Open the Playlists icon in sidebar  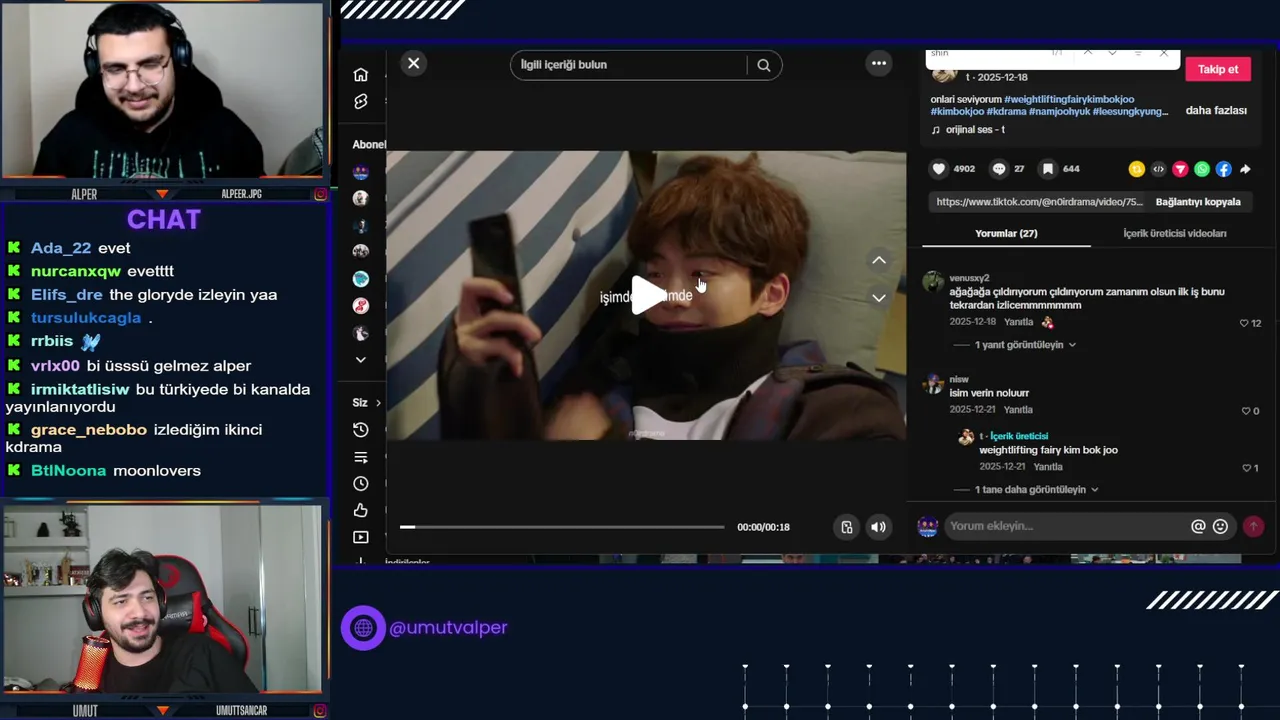pyautogui.click(x=361, y=457)
